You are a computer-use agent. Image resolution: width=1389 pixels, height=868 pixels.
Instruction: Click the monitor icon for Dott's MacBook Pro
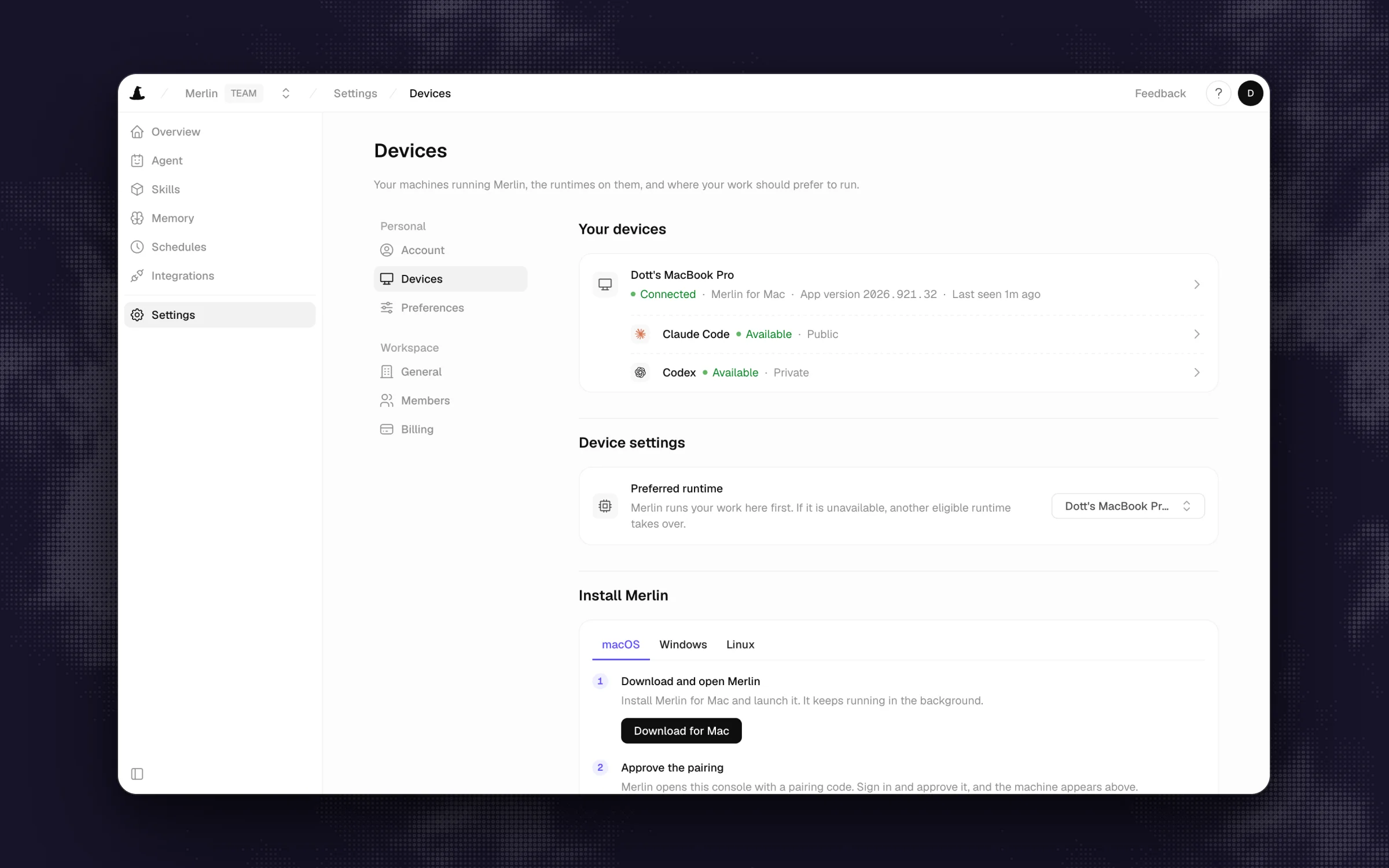pyautogui.click(x=605, y=284)
